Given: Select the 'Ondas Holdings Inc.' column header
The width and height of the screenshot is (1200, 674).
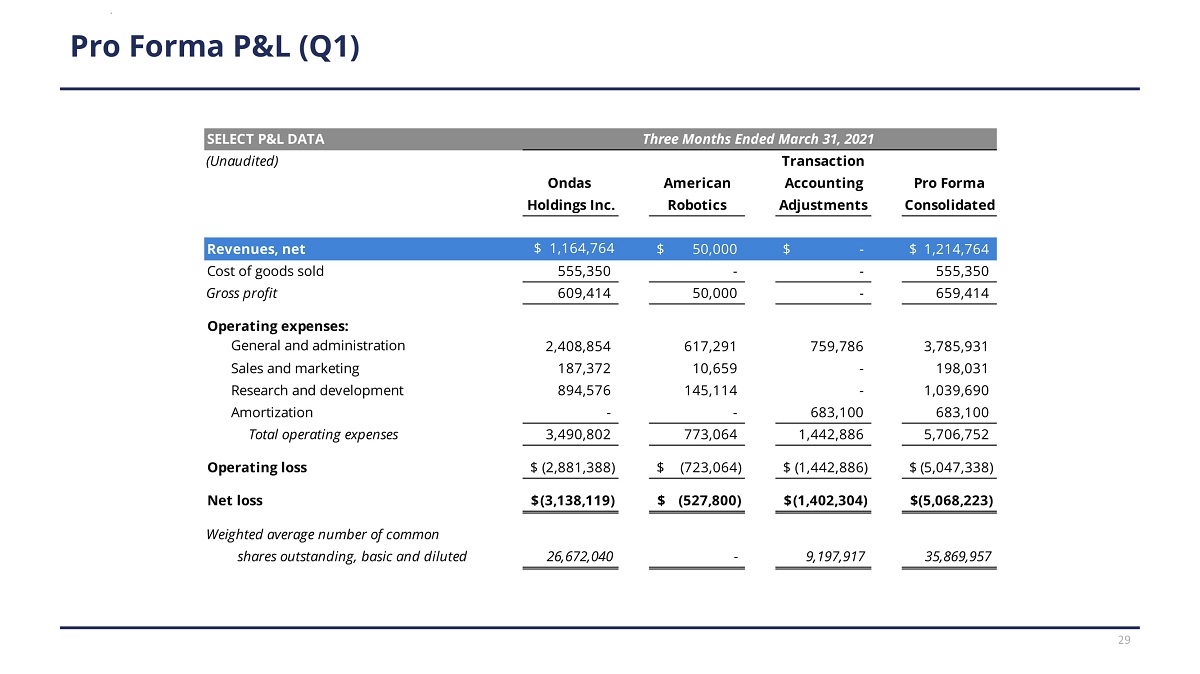Looking at the screenshot, I should click(570, 194).
